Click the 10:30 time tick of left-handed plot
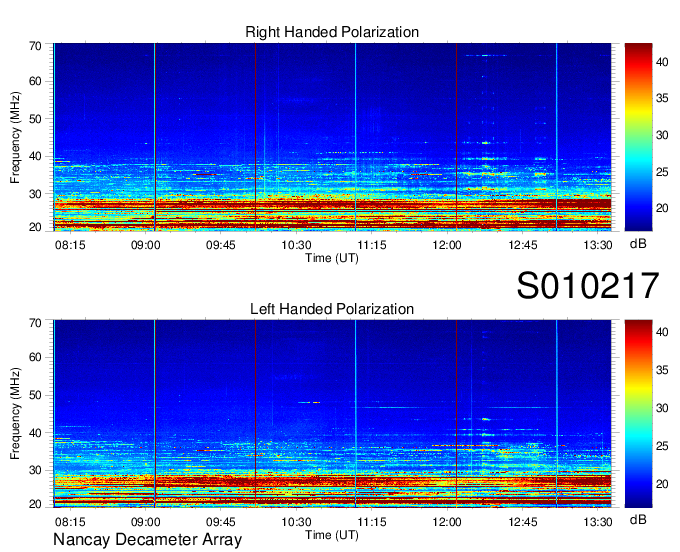 296,522
